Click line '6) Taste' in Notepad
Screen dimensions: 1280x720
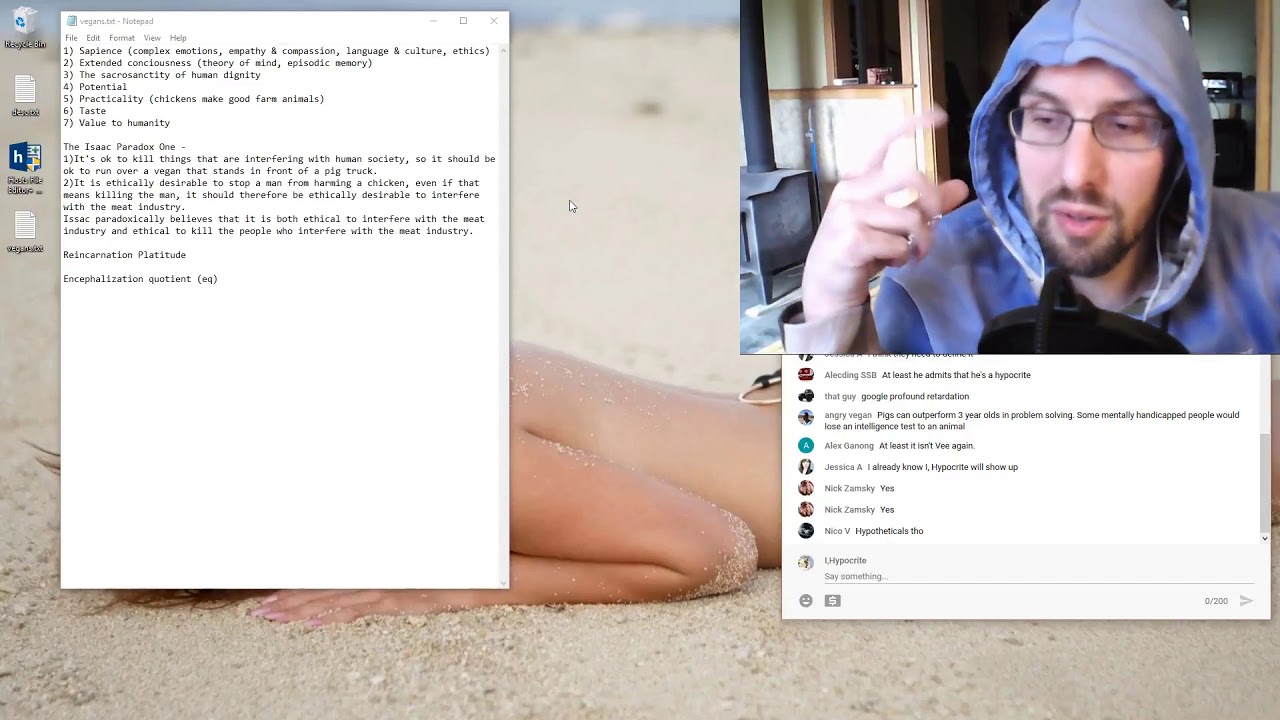tap(84, 111)
